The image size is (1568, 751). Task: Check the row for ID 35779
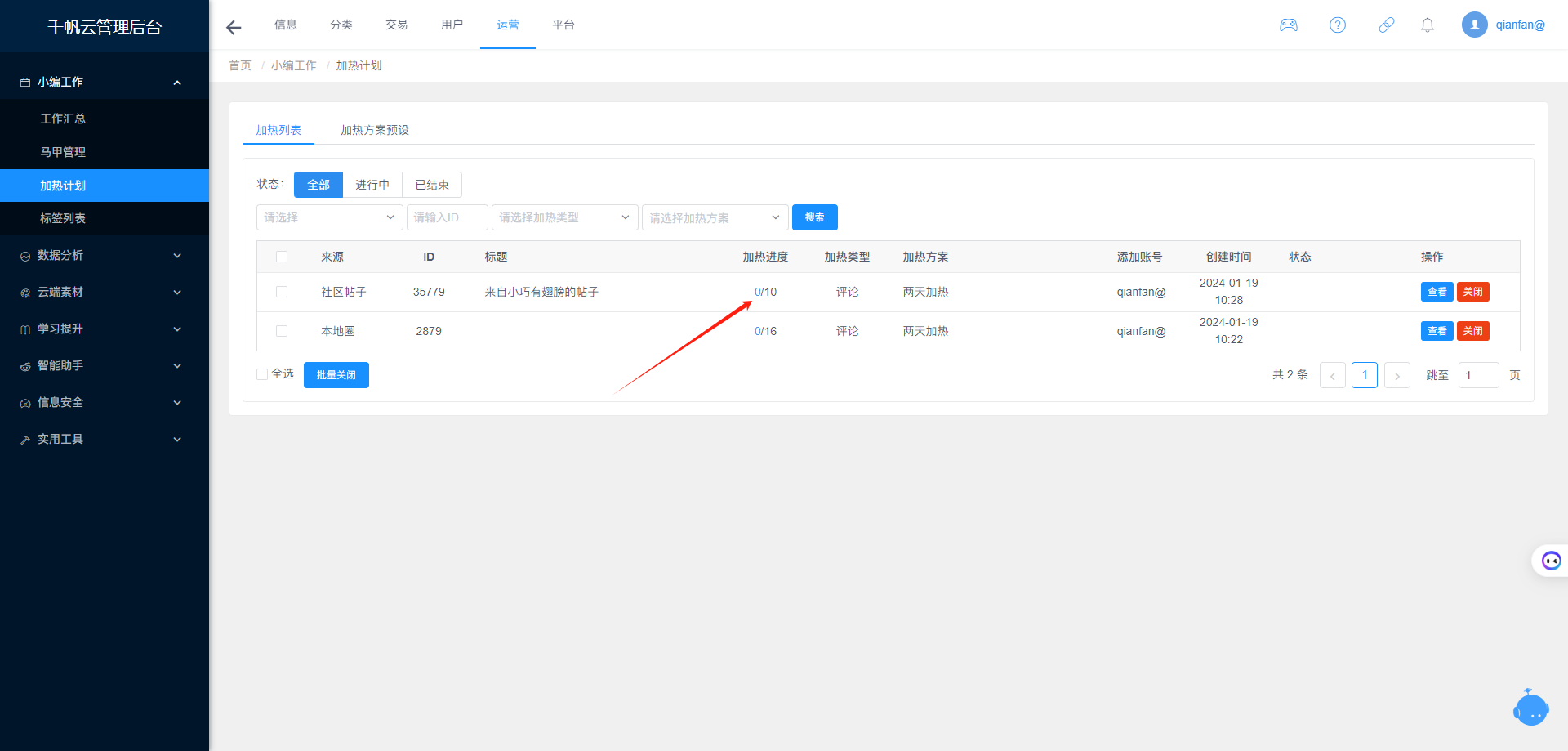tap(282, 292)
